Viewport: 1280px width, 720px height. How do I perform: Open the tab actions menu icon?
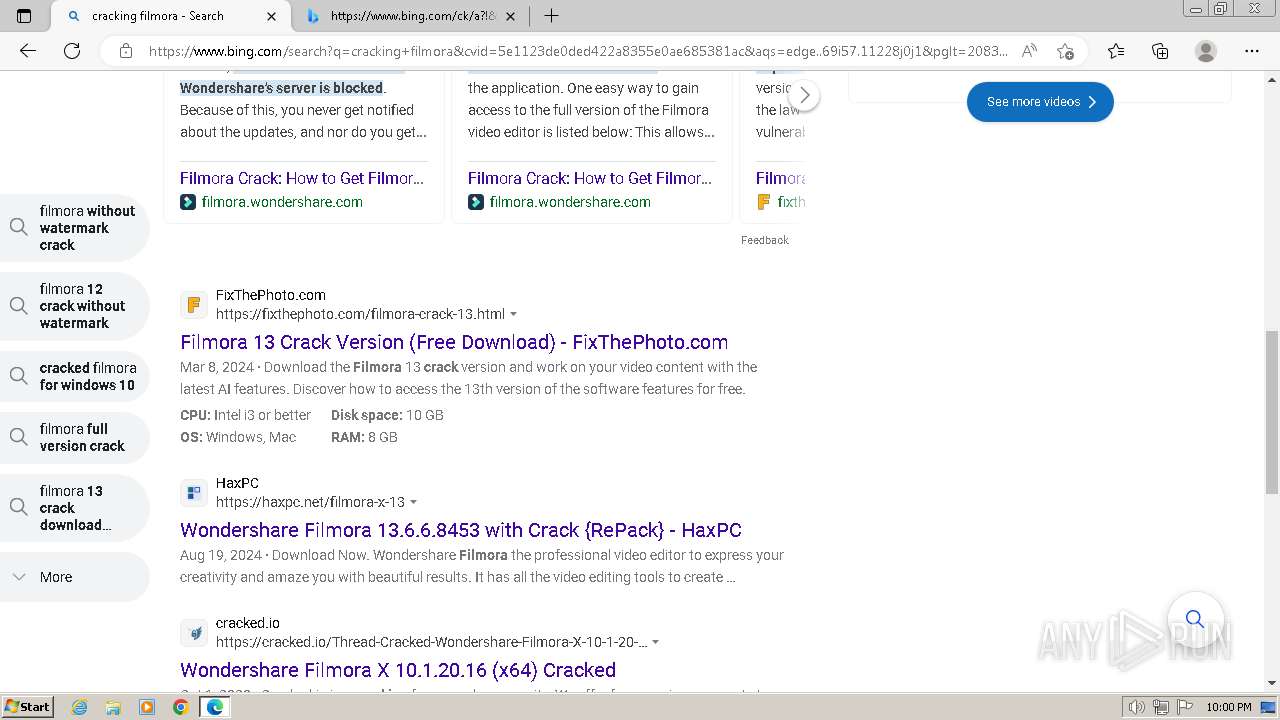pos(24,16)
